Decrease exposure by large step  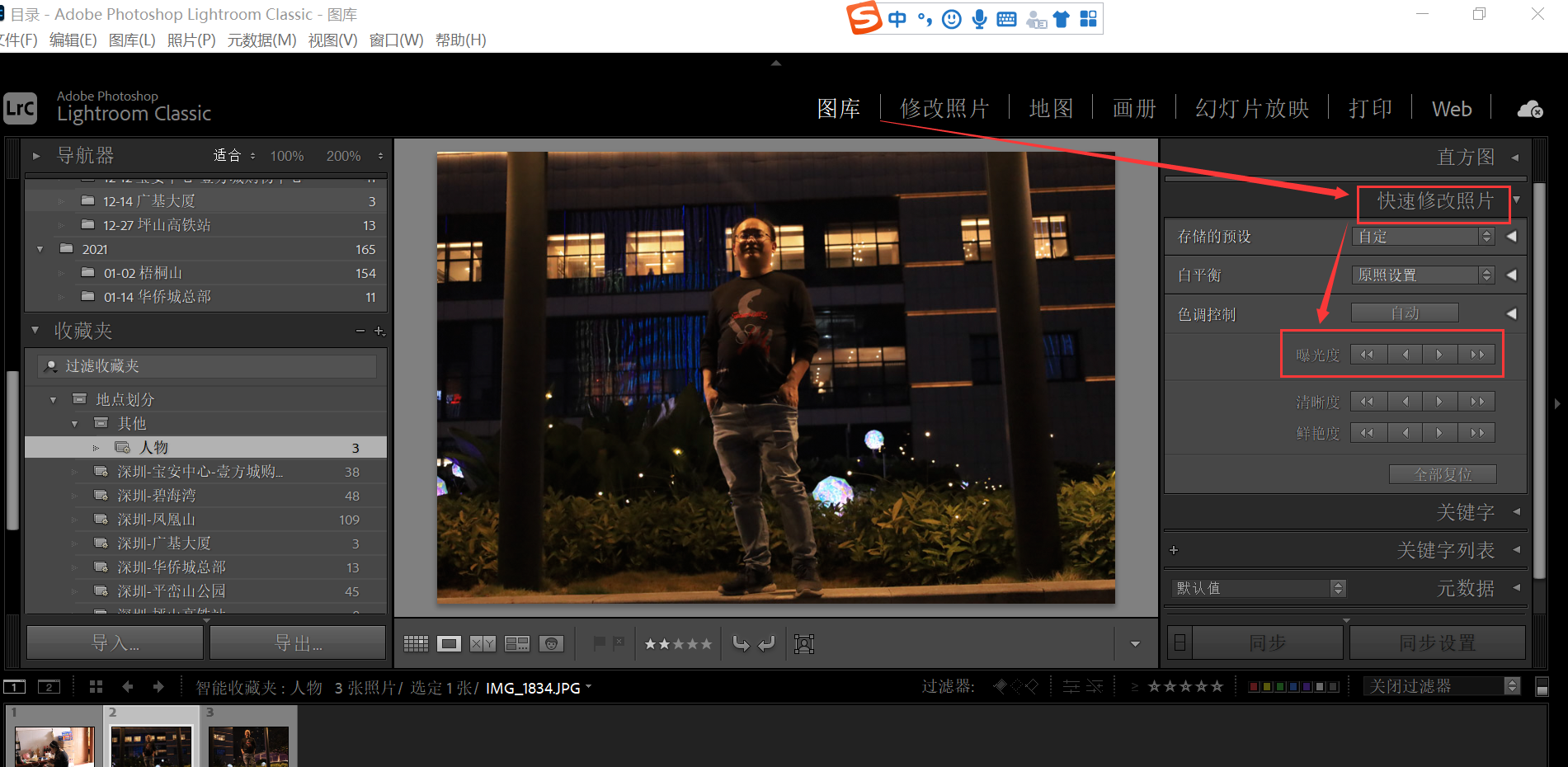click(1368, 355)
